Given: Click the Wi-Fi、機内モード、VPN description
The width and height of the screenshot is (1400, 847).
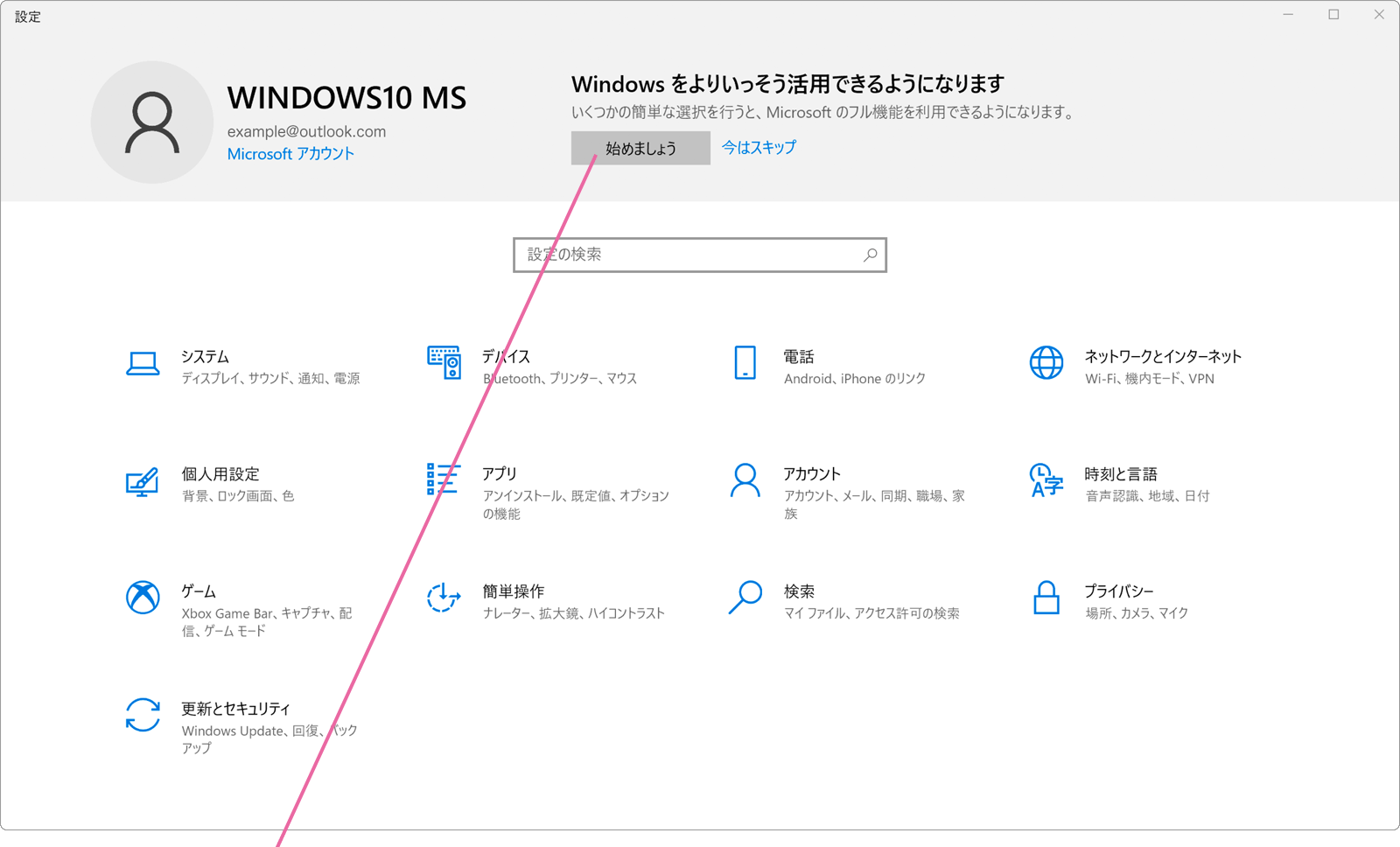Looking at the screenshot, I should [1150, 378].
